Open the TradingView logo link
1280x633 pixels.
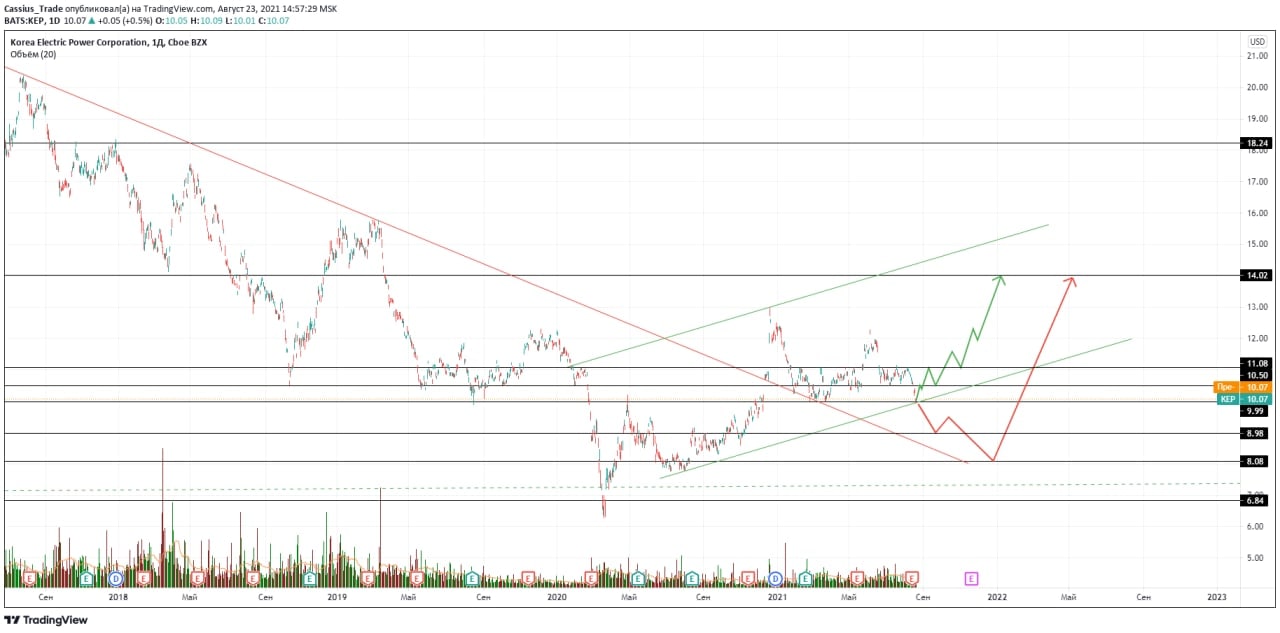click(x=46, y=620)
